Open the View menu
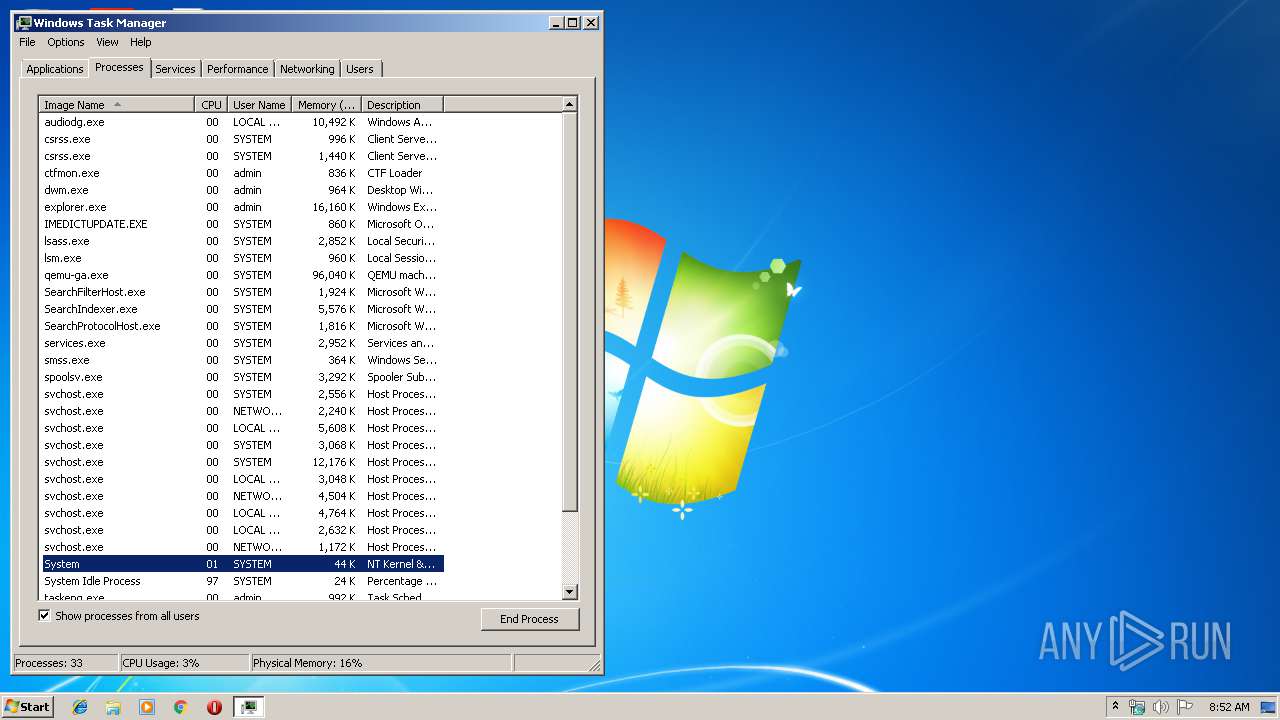Image resolution: width=1280 pixels, height=720 pixels. 107,42
